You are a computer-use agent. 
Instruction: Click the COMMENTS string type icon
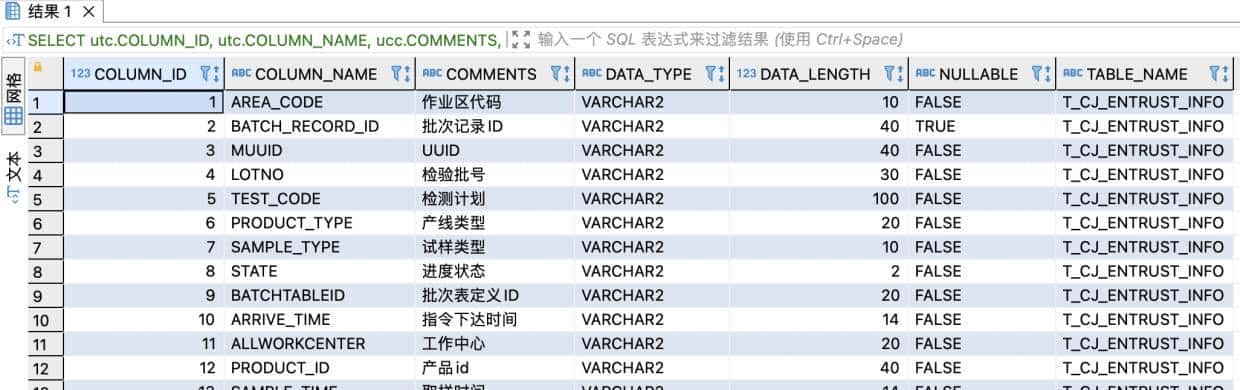click(x=432, y=74)
